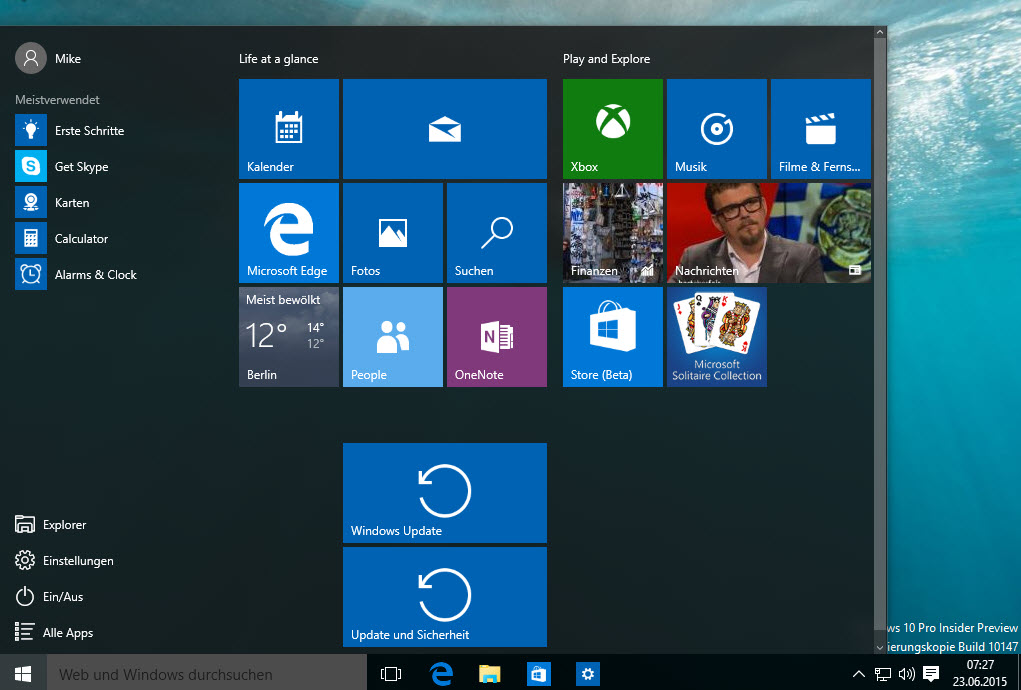This screenshot has height=690, width=1021.
Task: Click the Life at a glance heading
Action: pos(279,59)
